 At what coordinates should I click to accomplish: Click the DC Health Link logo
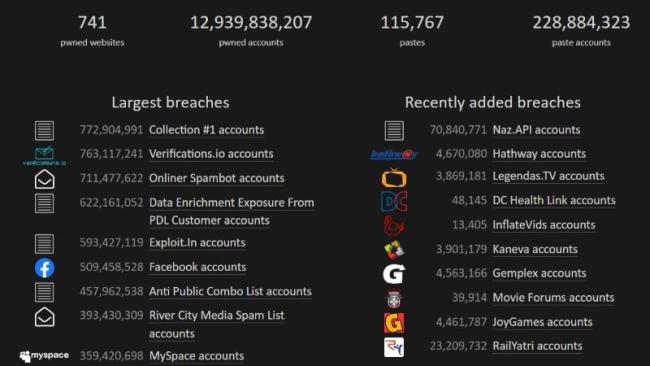[x=394, y=201]
